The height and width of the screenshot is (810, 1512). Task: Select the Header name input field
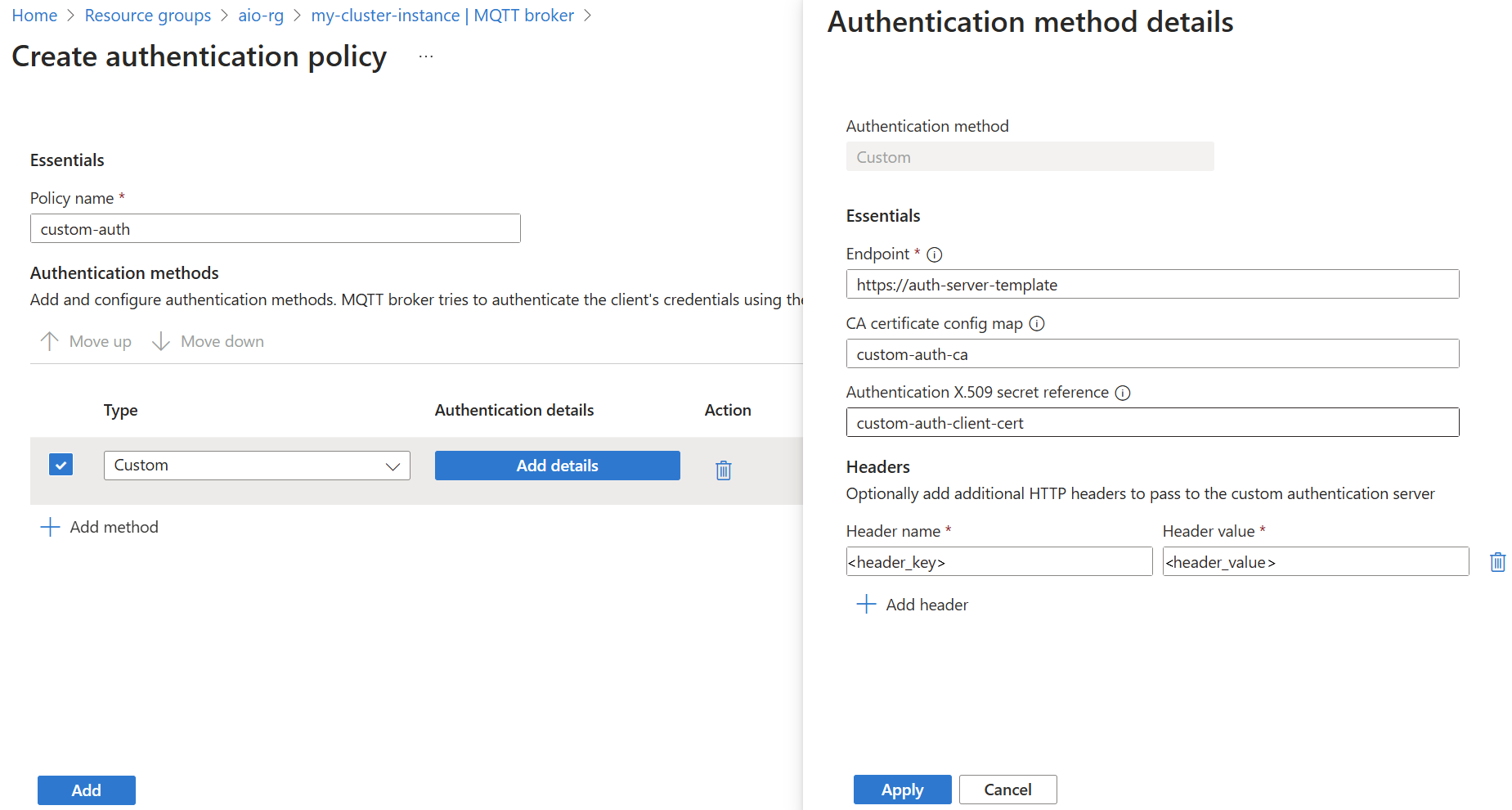click(998, 561)
